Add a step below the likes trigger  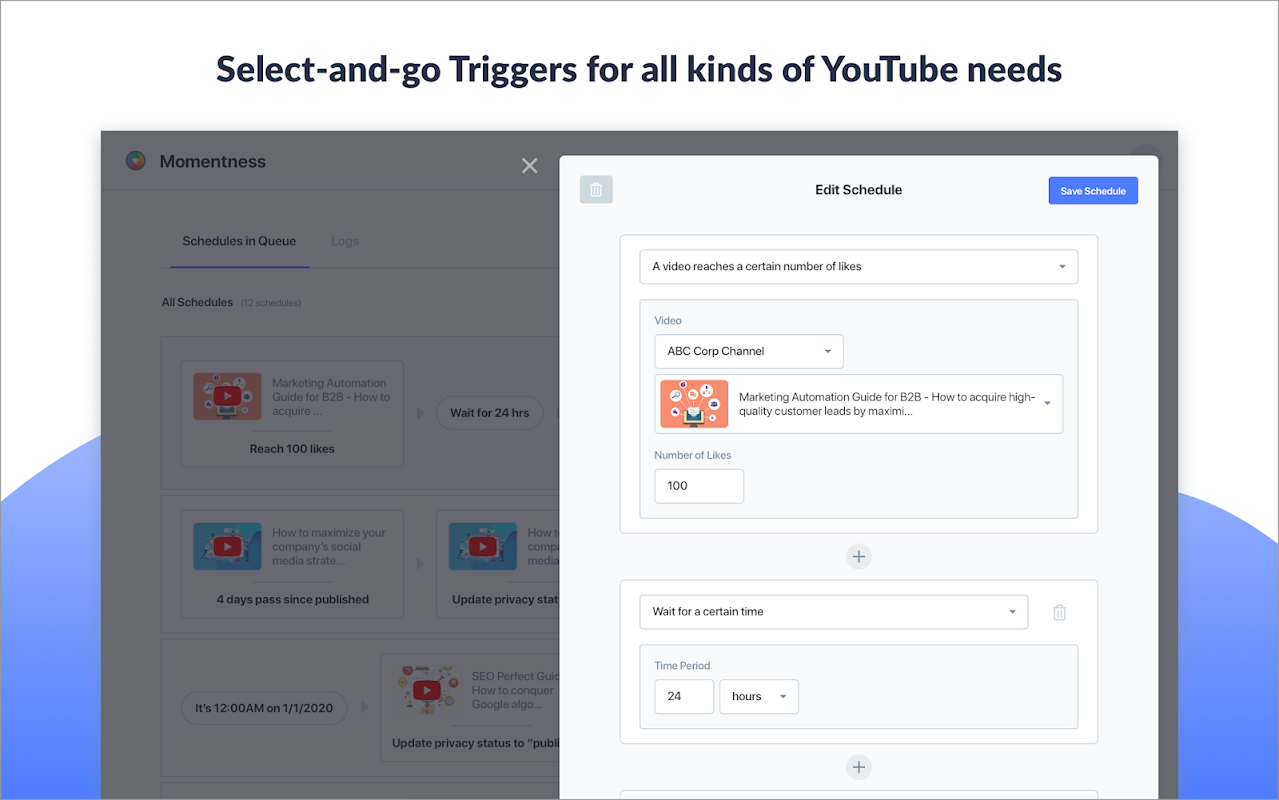[859, 556]
